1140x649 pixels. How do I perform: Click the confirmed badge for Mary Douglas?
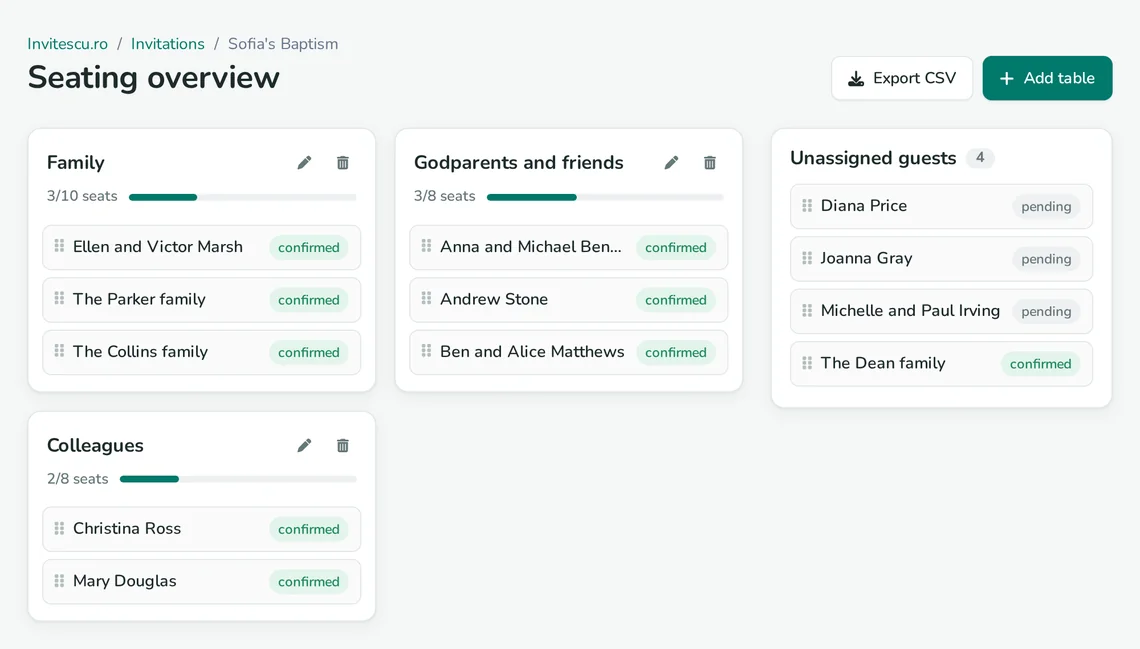tap(308, 581)
